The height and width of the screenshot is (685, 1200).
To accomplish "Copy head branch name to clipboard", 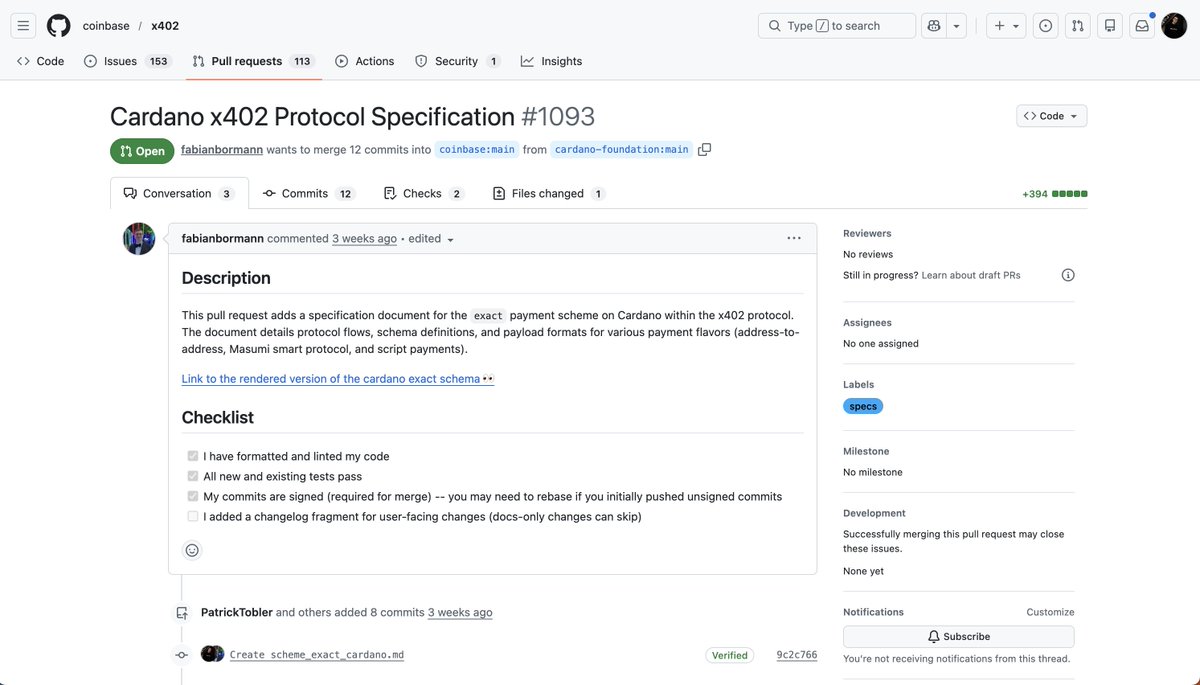I will pos(704,150).
